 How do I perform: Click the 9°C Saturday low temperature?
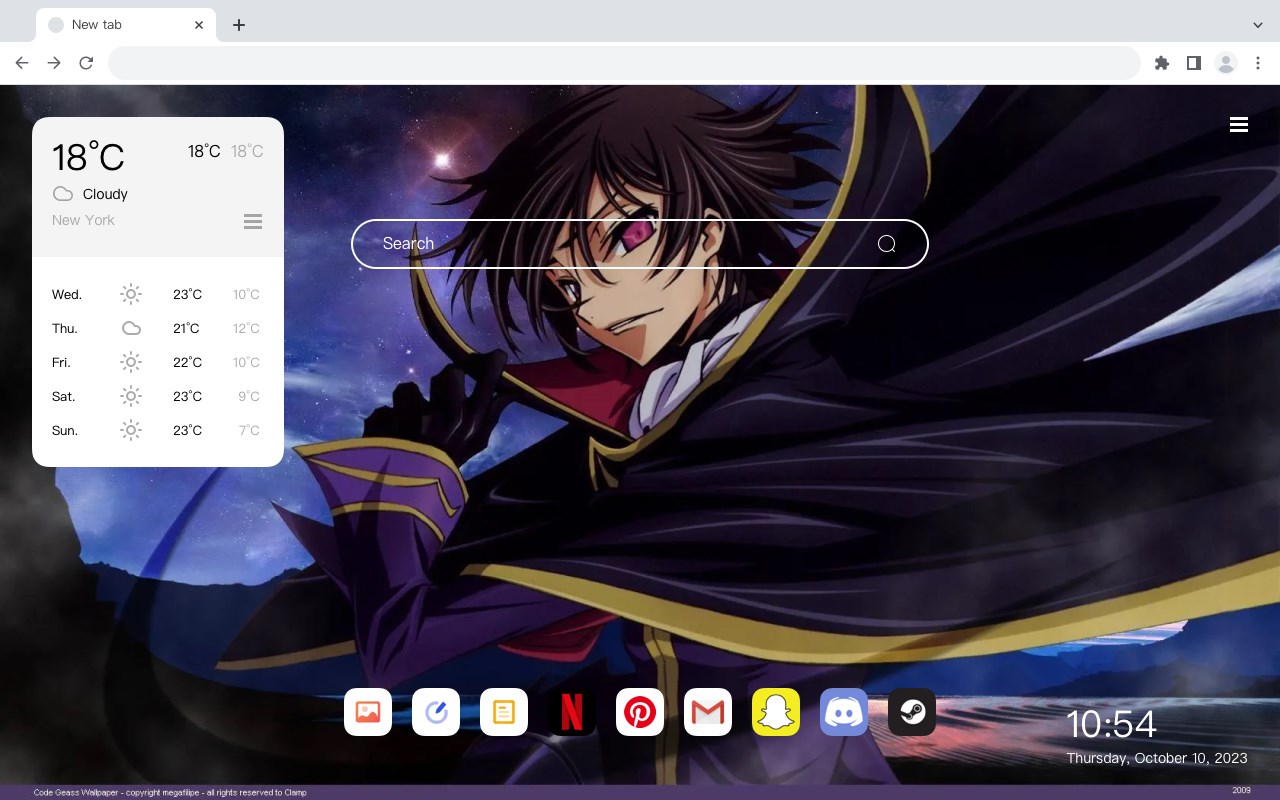click(249, 396)
